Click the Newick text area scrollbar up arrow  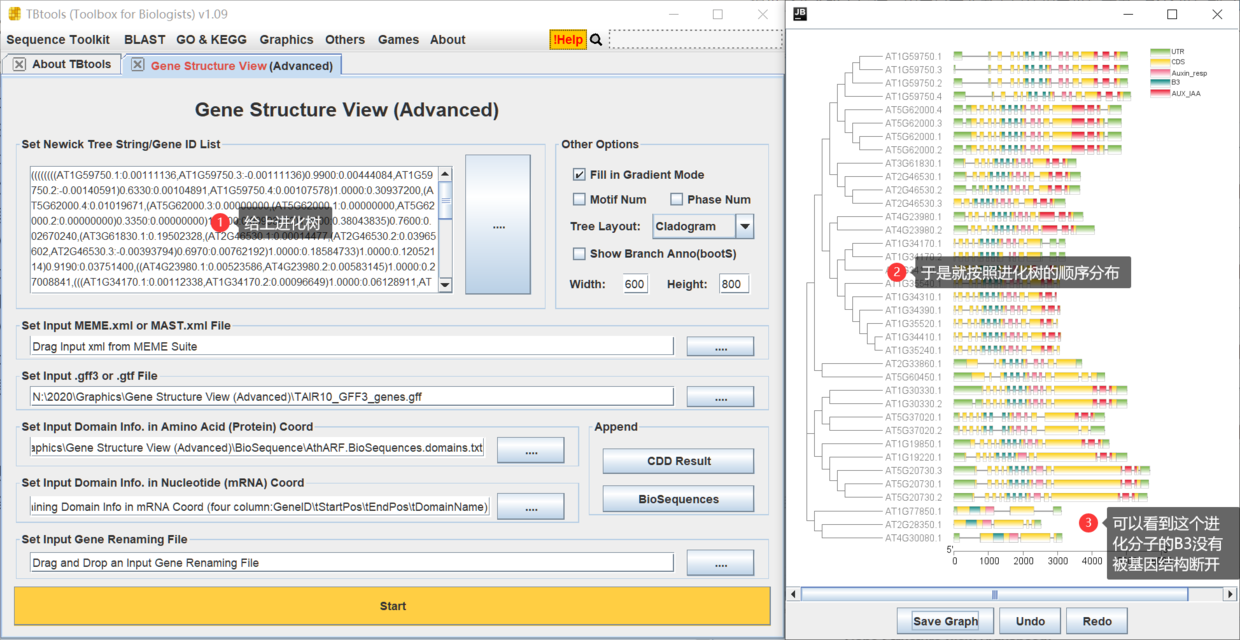click(x=445, y=174)
